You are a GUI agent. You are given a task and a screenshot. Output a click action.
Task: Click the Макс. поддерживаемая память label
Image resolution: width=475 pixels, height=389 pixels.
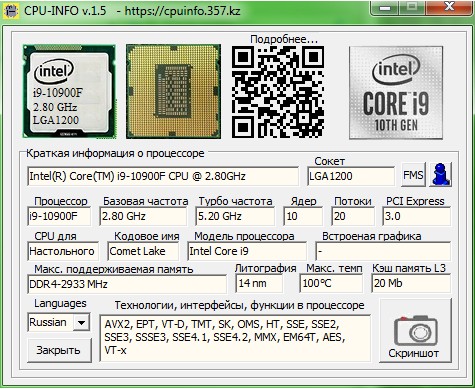(x=114, y=269)
